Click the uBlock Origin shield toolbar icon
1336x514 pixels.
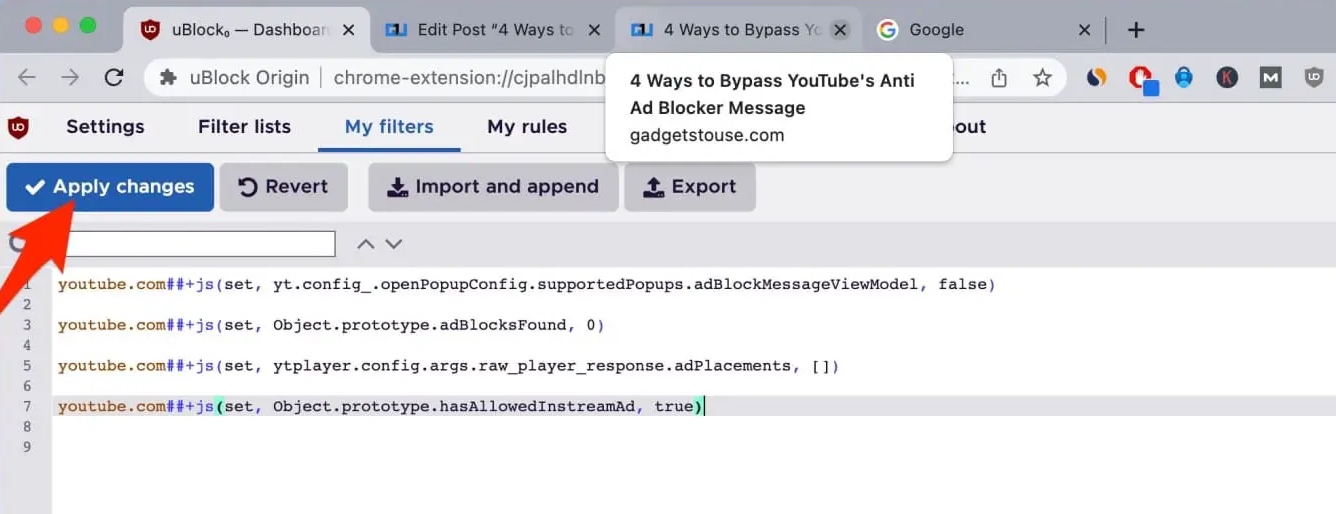(x=1314, y=77)
